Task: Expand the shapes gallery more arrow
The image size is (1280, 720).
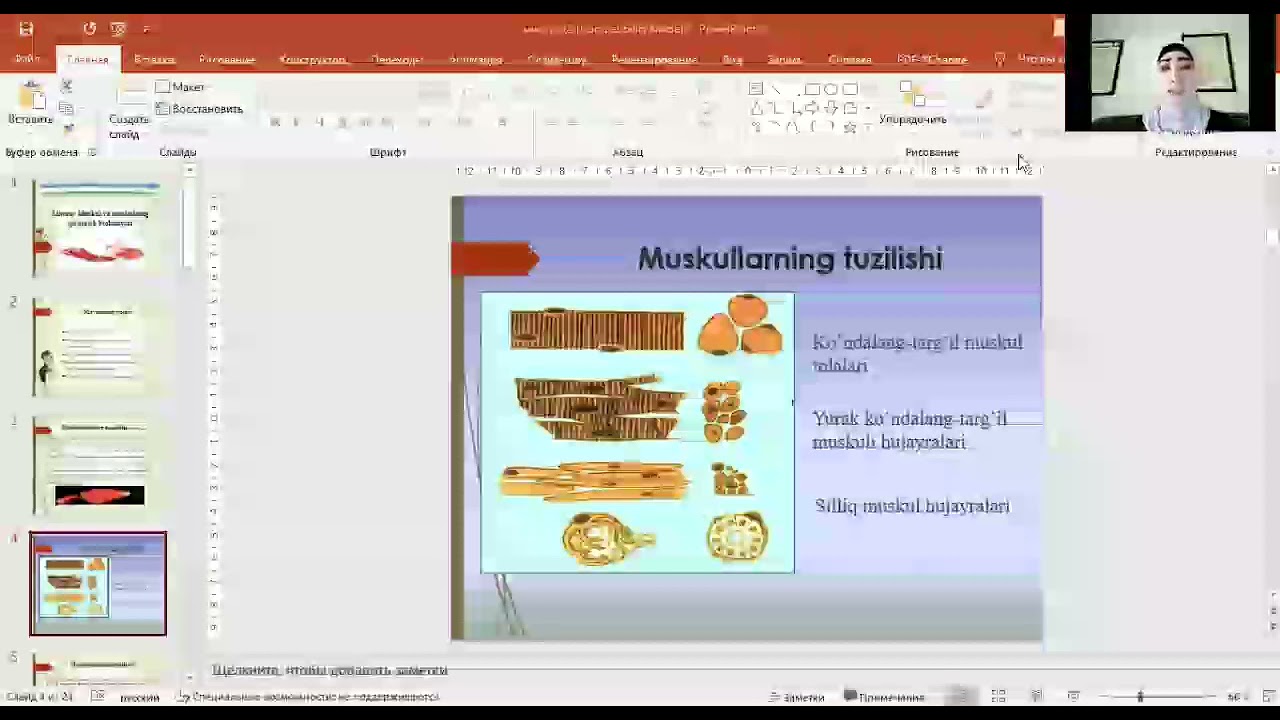Action: click(867, 128)
